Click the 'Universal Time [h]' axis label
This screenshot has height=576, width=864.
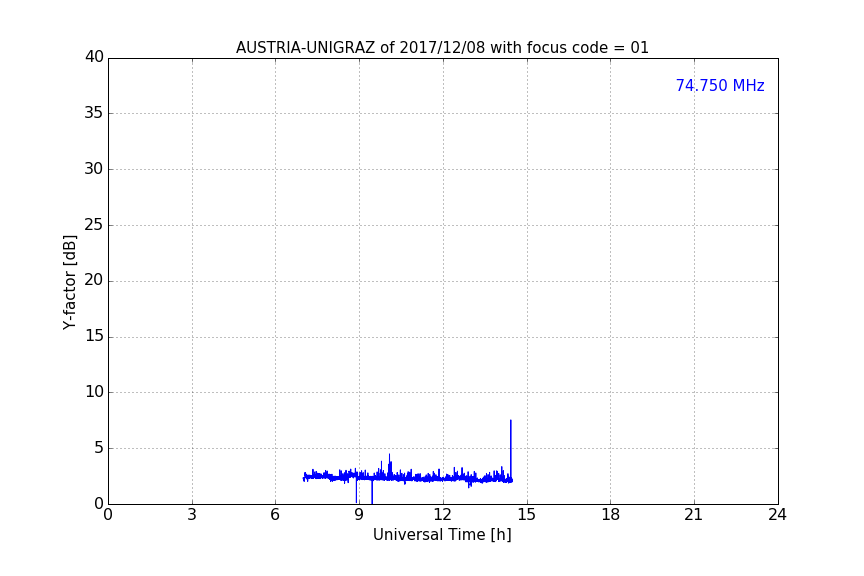pos(442,535)
